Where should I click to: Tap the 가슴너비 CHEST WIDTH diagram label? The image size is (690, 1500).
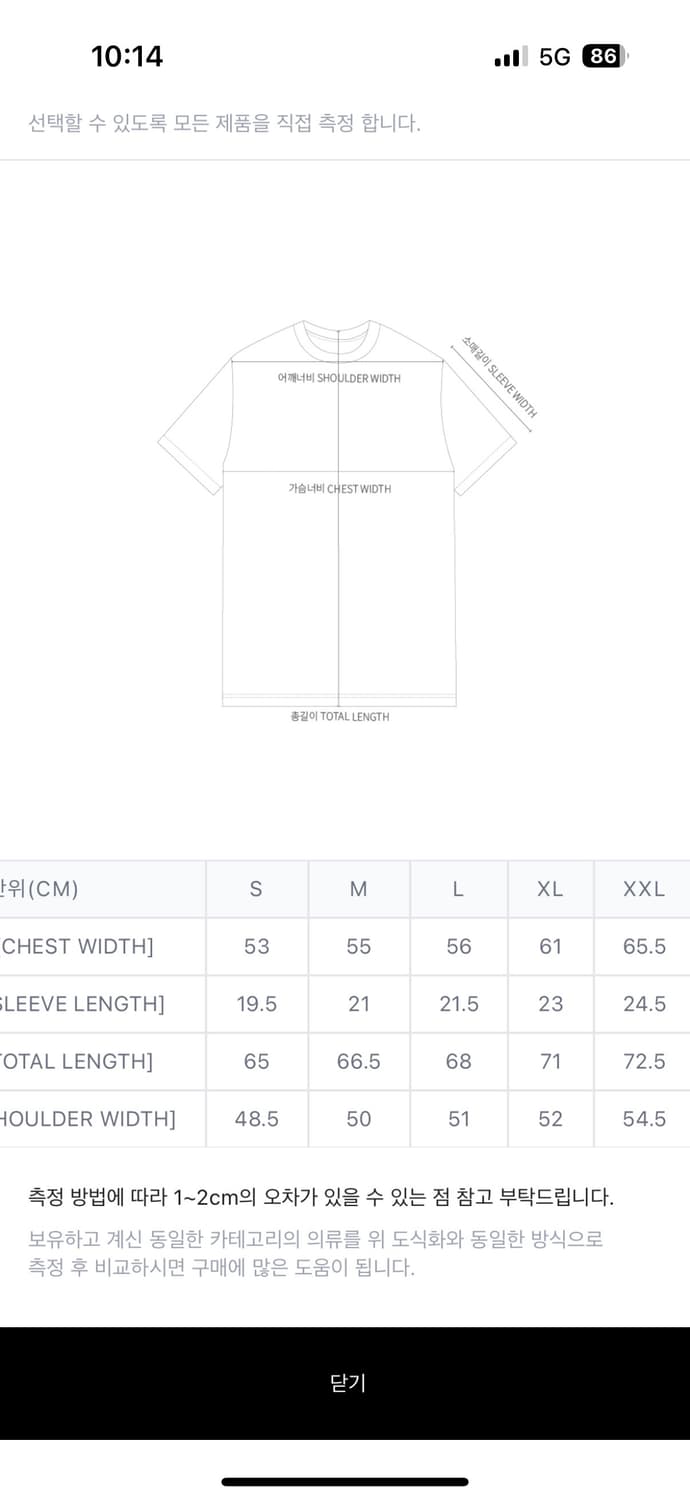coord(339,489)
